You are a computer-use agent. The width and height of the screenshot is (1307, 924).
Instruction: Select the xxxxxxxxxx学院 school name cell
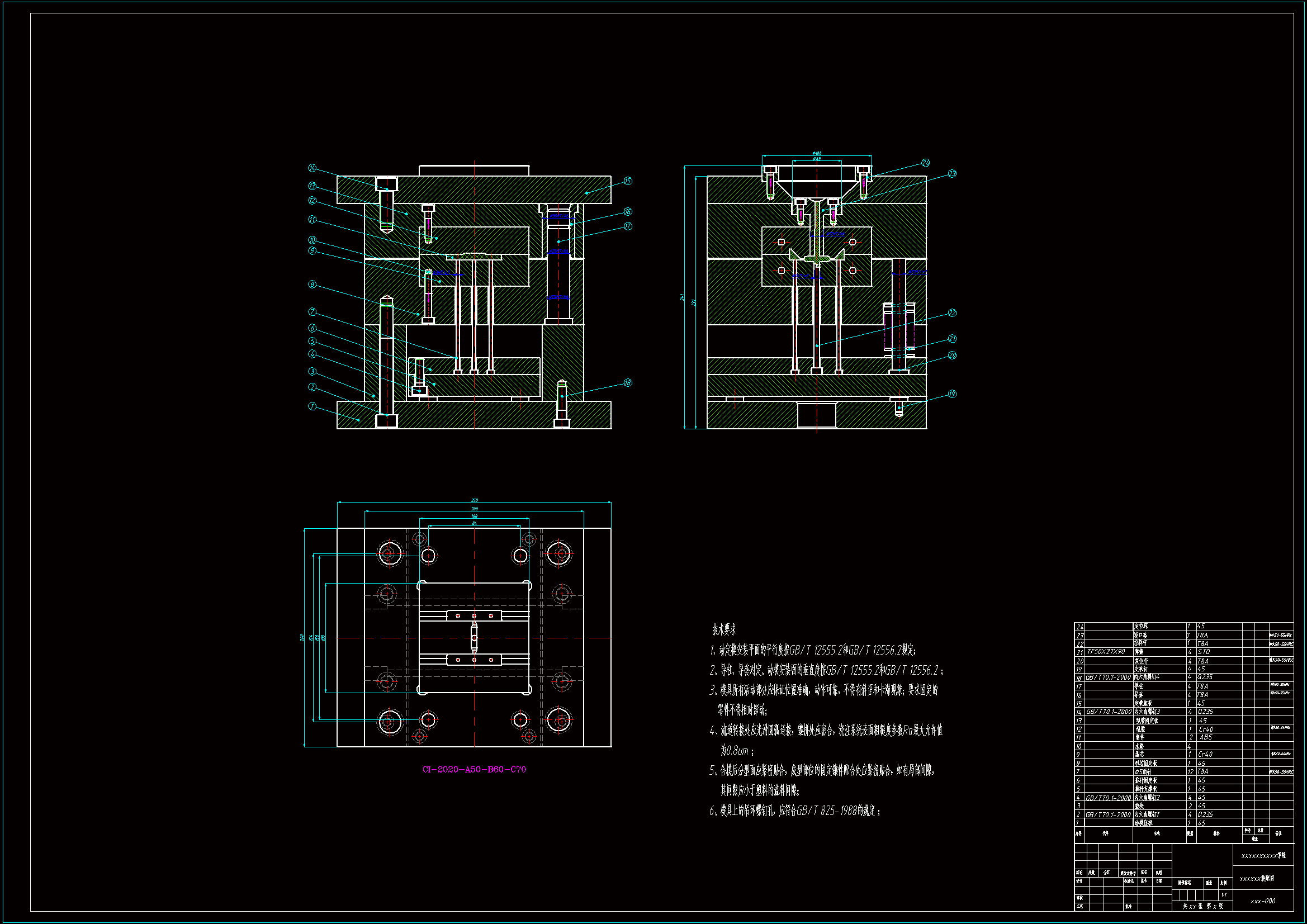tap(1263, 856)
